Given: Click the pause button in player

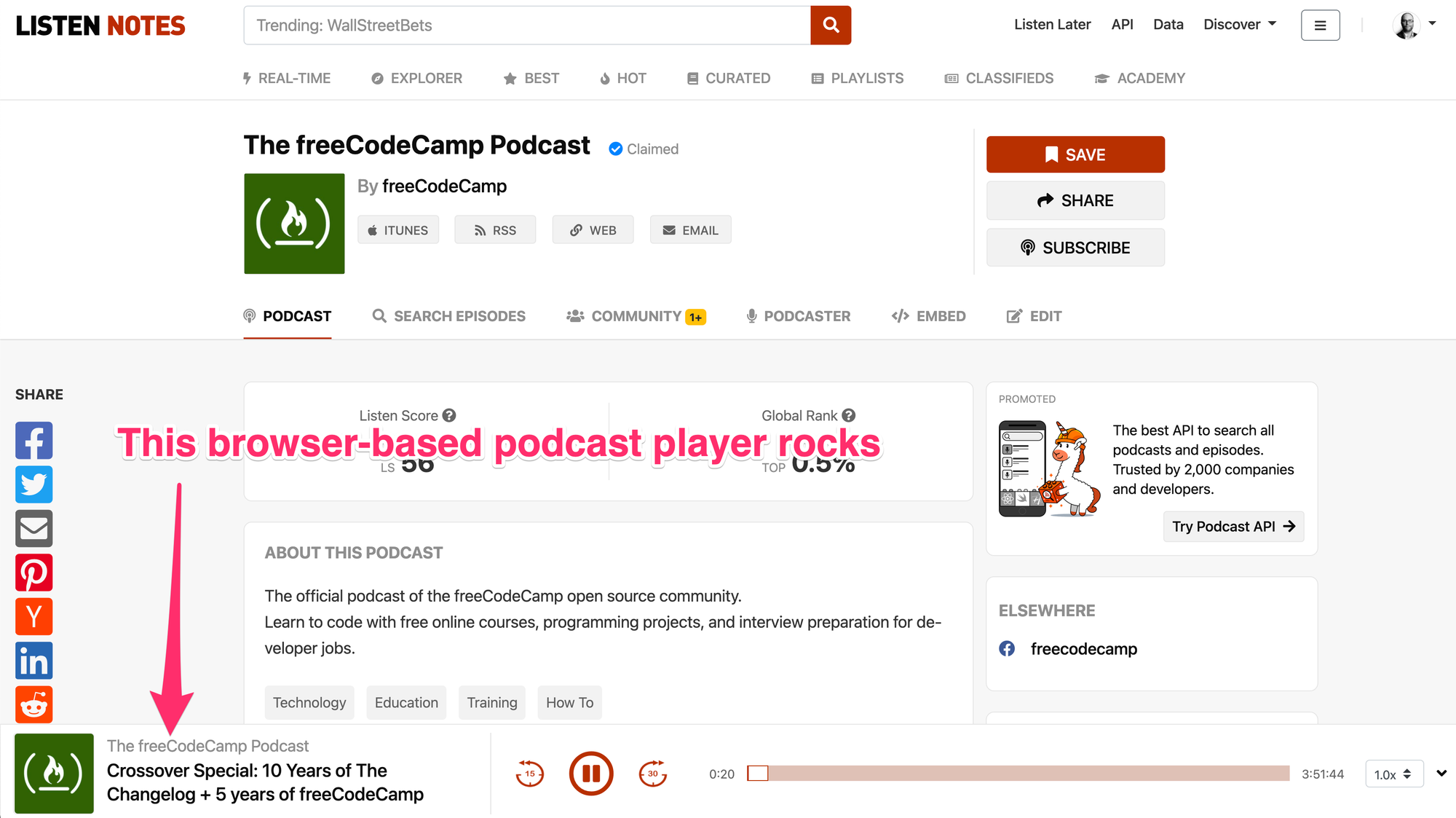Looking at the screenshot, I should click(591, 773).
